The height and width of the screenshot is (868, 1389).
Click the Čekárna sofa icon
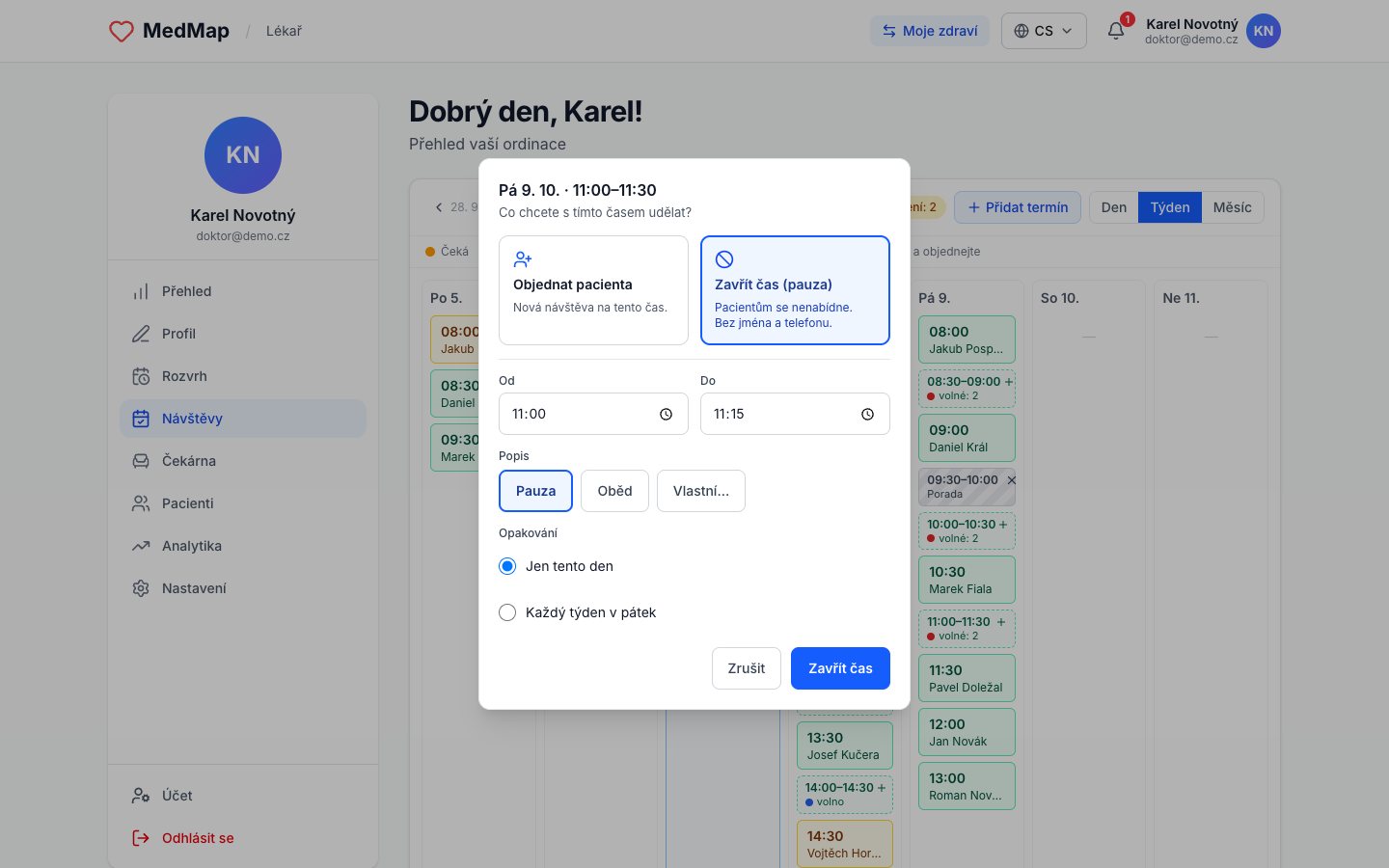click(141, 461)
